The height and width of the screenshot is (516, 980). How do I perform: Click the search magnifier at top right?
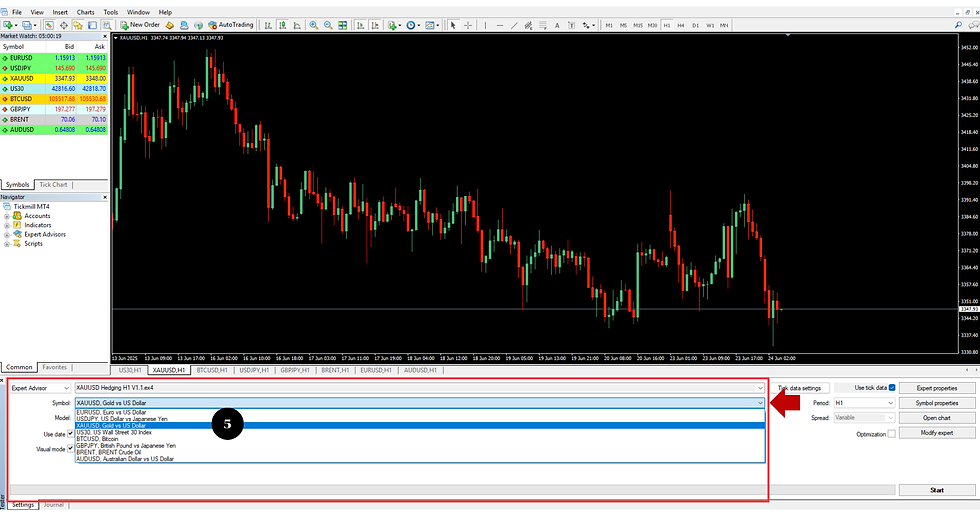click(958, 25)
